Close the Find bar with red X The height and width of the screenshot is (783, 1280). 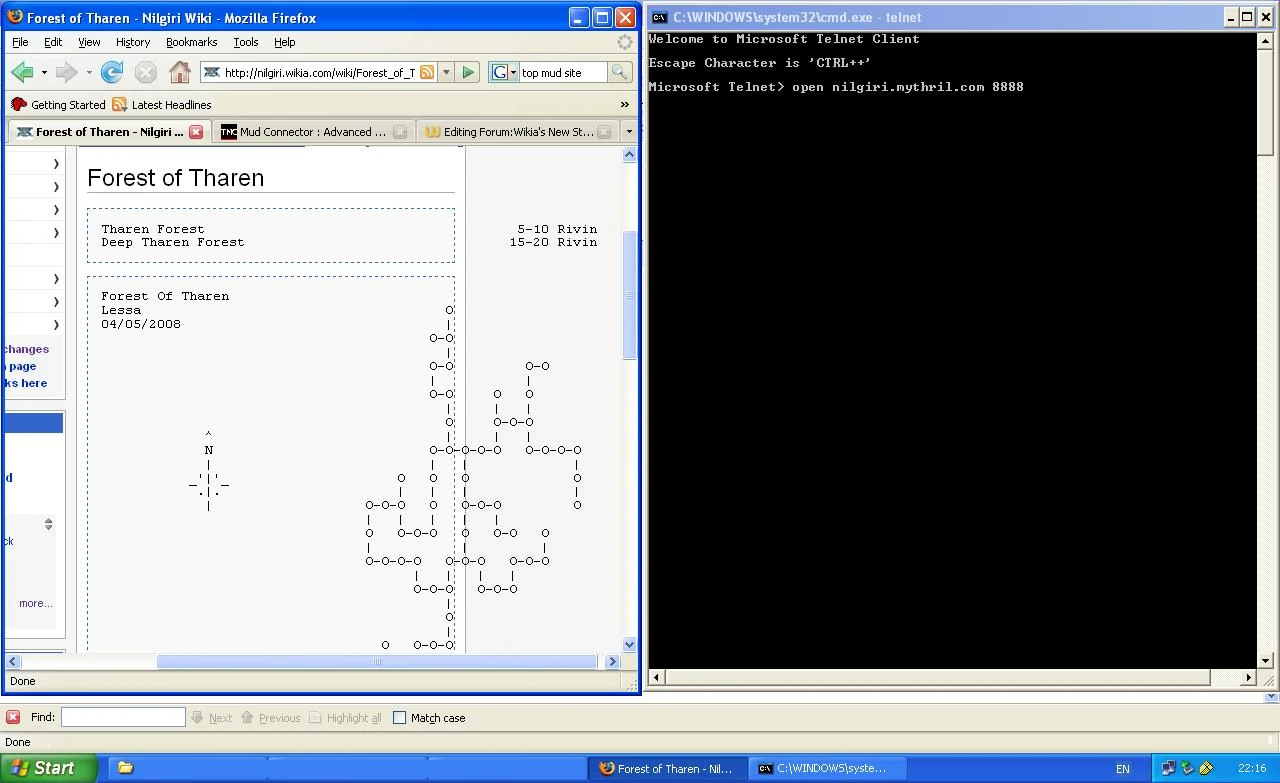pos(13,717)
